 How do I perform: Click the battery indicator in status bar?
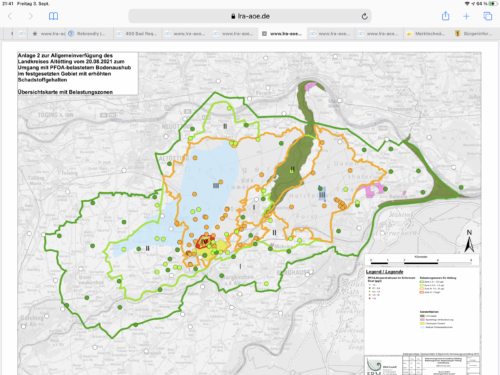coord(492,4)
